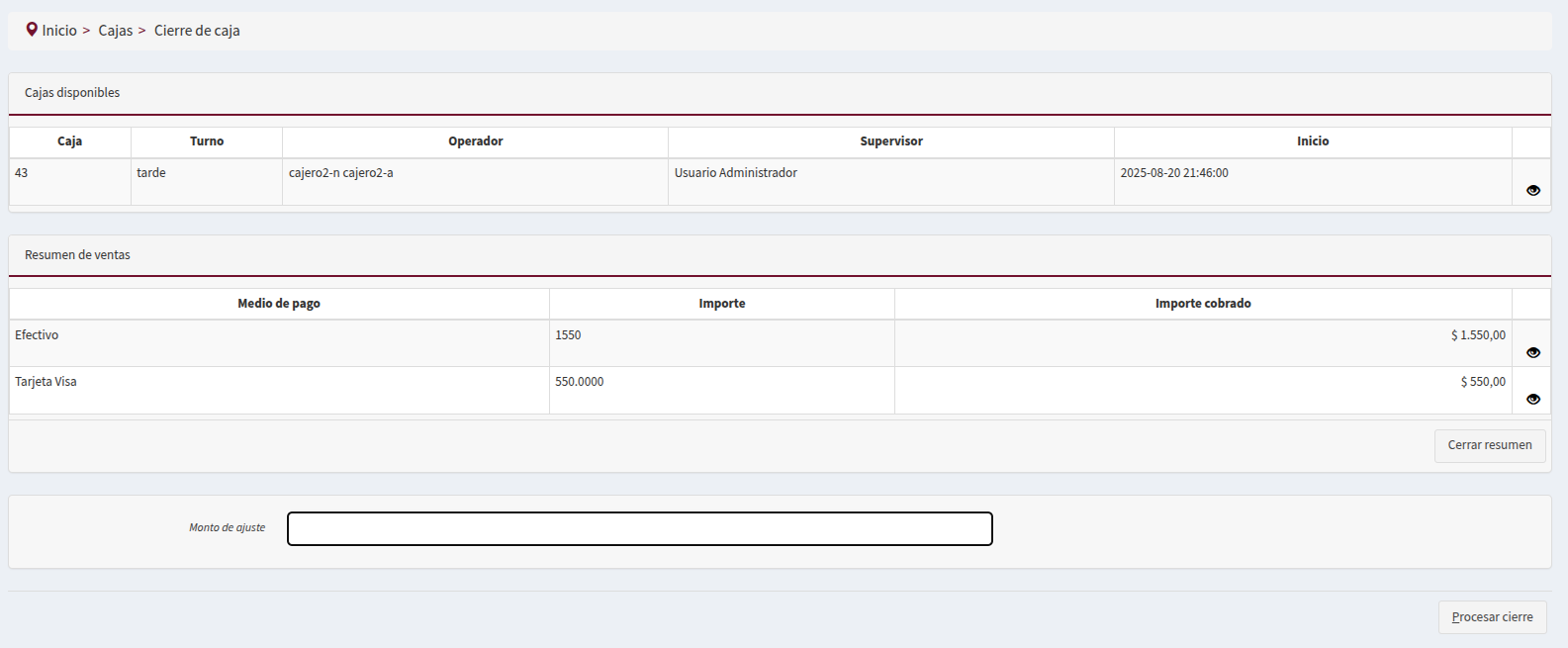1568x648 pixels.
Task: Click the location pin icon in breadcrumb
Action: 32,30
